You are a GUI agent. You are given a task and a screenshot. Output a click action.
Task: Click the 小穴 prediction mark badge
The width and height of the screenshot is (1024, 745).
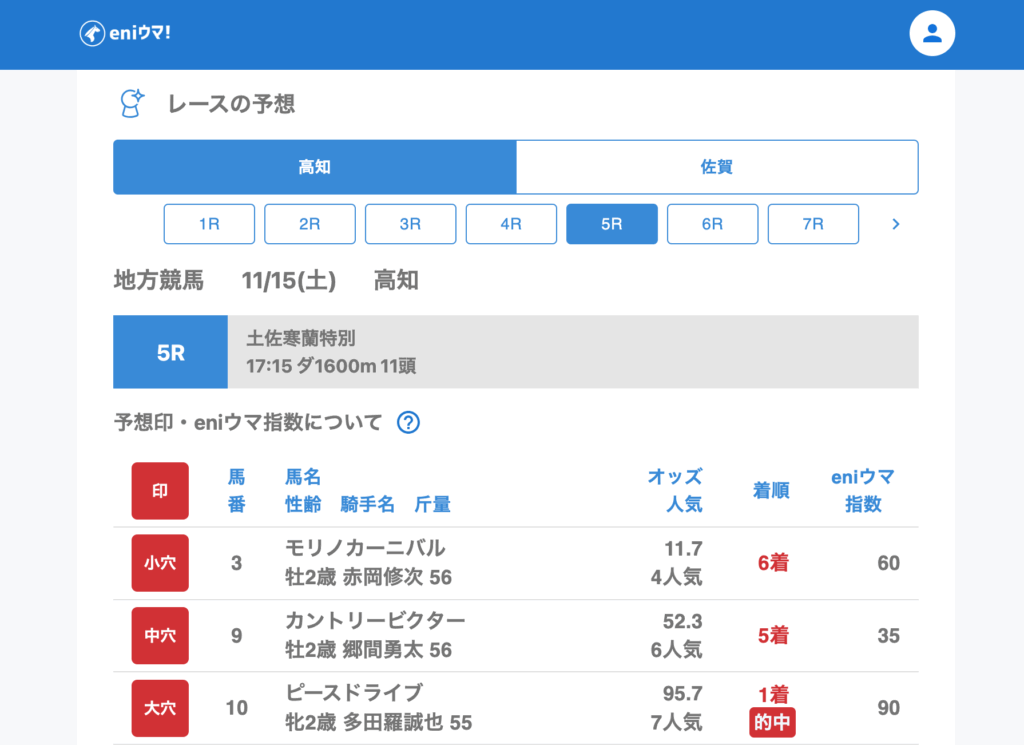pyautogui.click(x=160, y=563)
